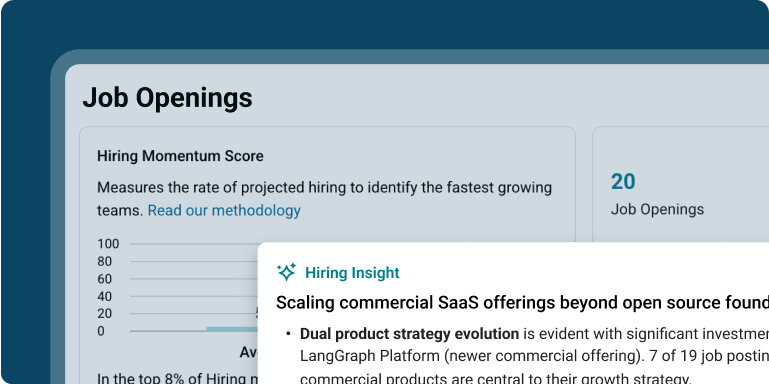
Task: Click the 100 axis label on chart
Action: click(108, 244)
